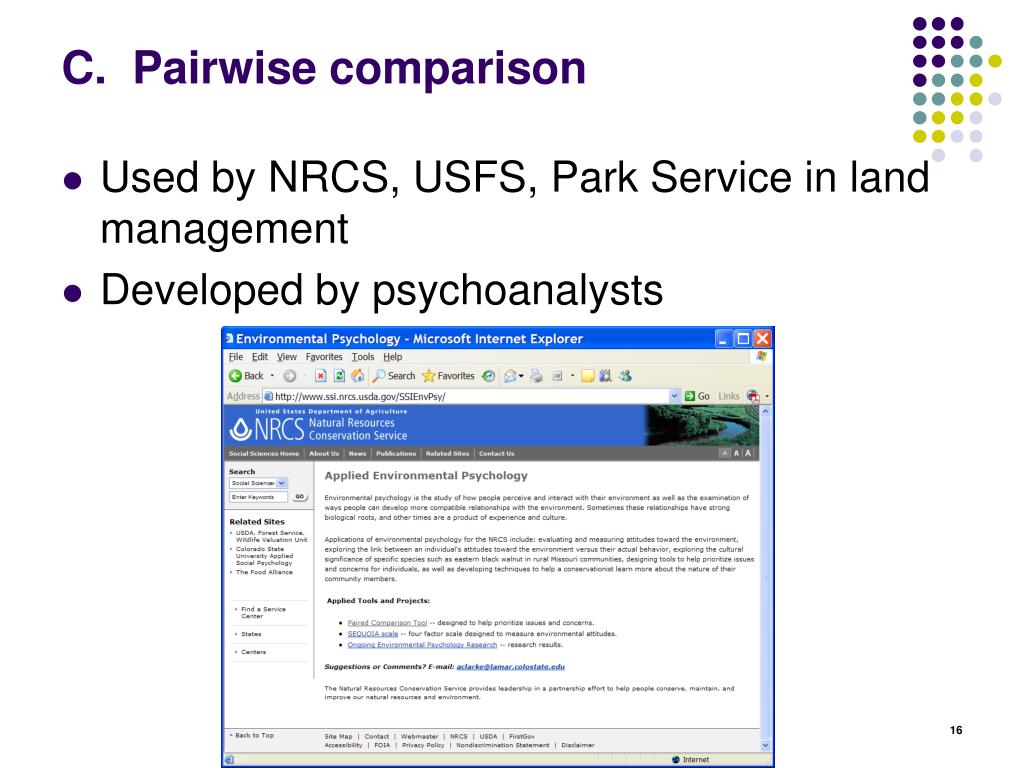The height and width of the screenshot is (768, 1024).
Task: Click the page icon in the address bar
Action: coord(268,396)
